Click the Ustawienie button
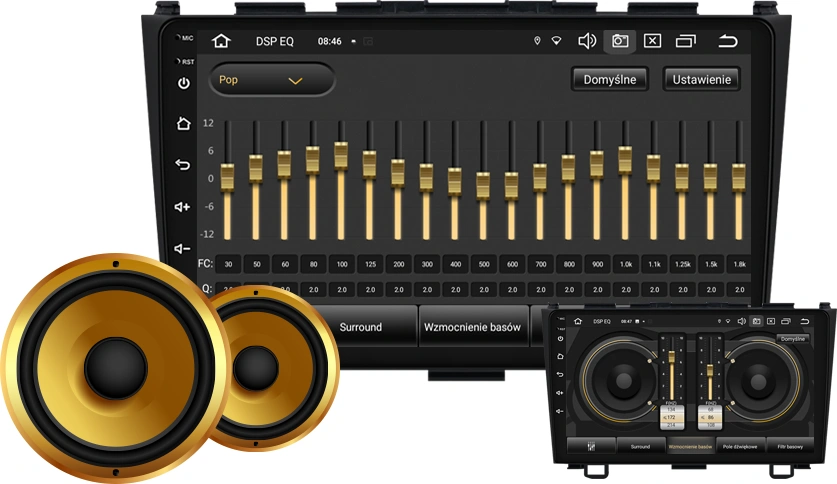The image size is (837, 484). pos(701,80)
